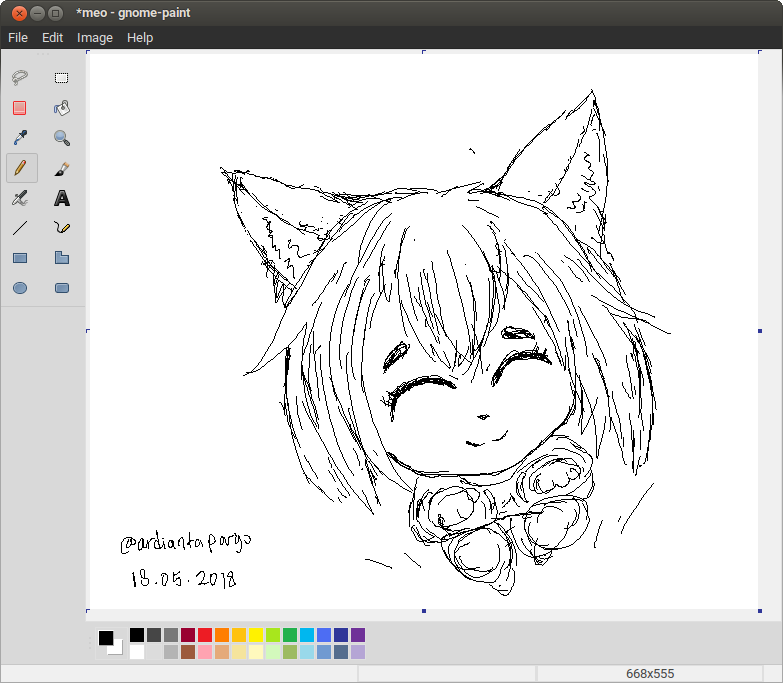Image resolution: width=783 pixels, height=683 pixels.
Task: Choose the bright red palette color
Action: (x=205, y=635)
